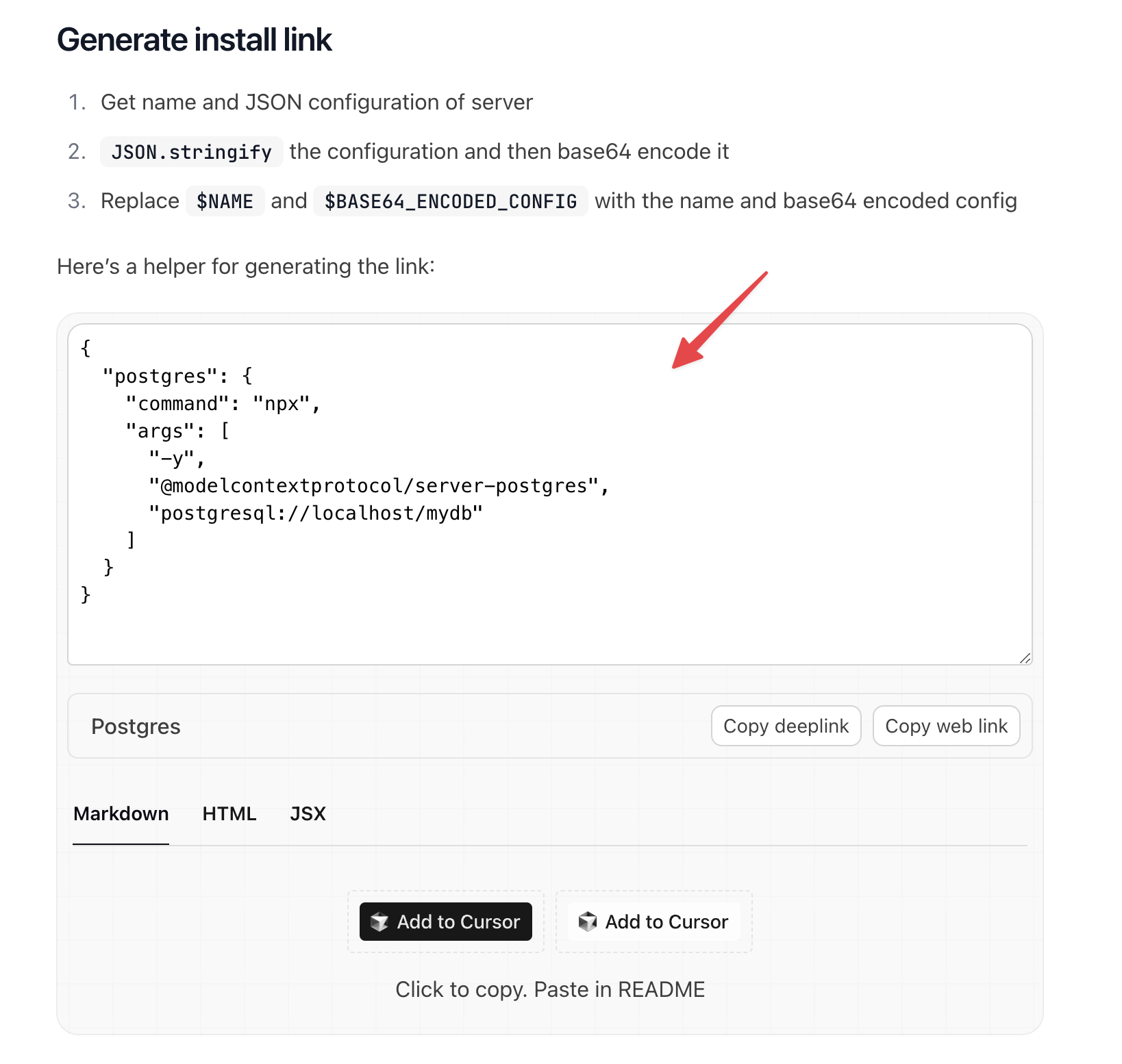Click the $BASE64_ENCODED_CONFIG code token

451,201
